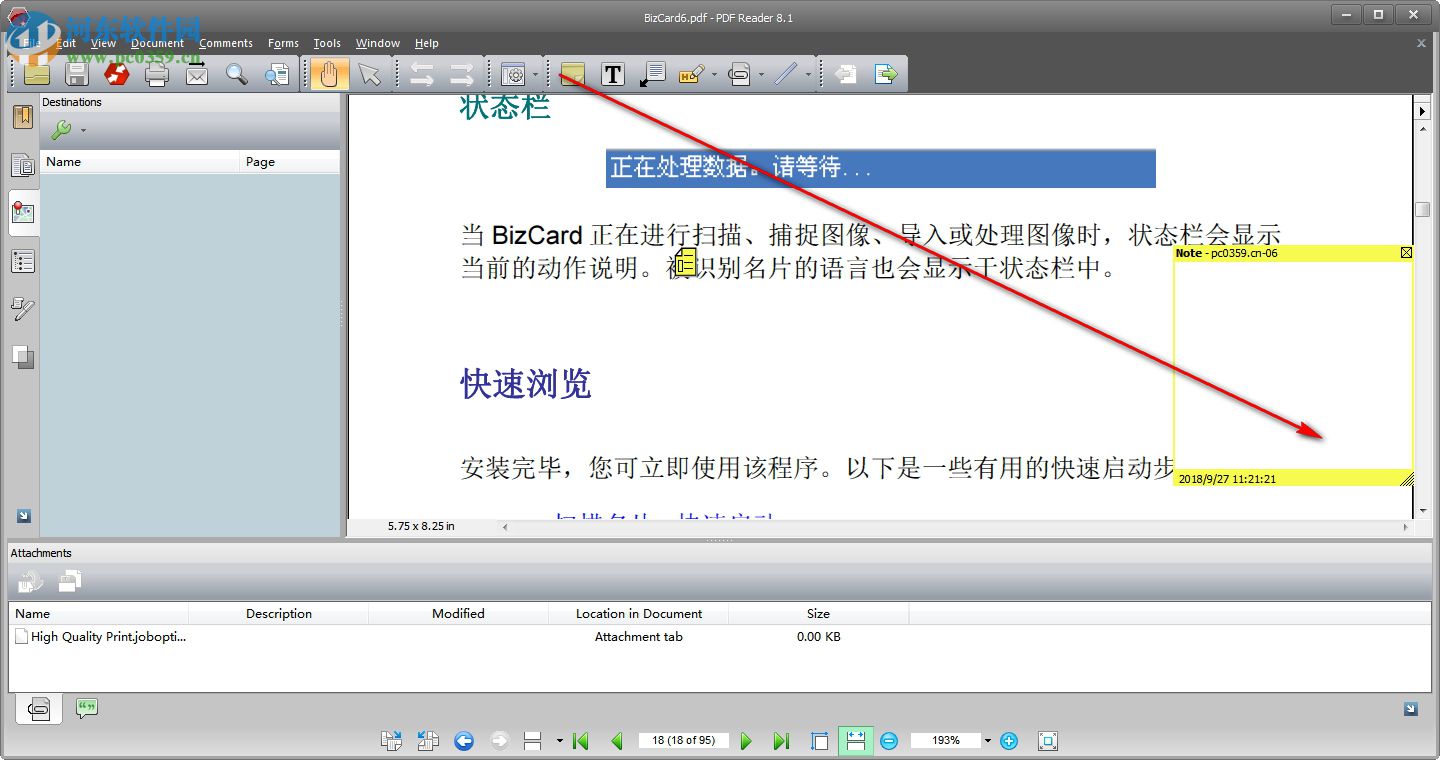Open the Layers side panel

pos(23,357)
